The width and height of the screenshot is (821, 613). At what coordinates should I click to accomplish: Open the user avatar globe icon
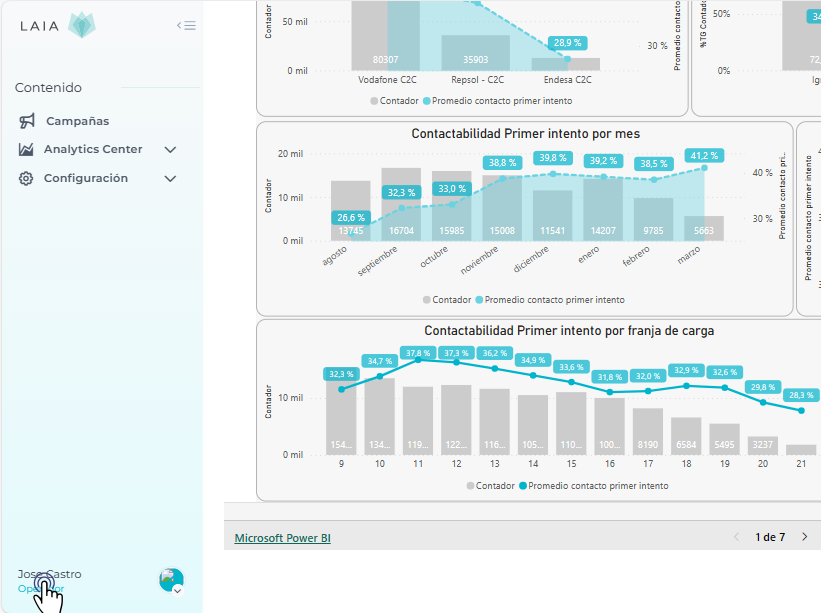[170, 579]
